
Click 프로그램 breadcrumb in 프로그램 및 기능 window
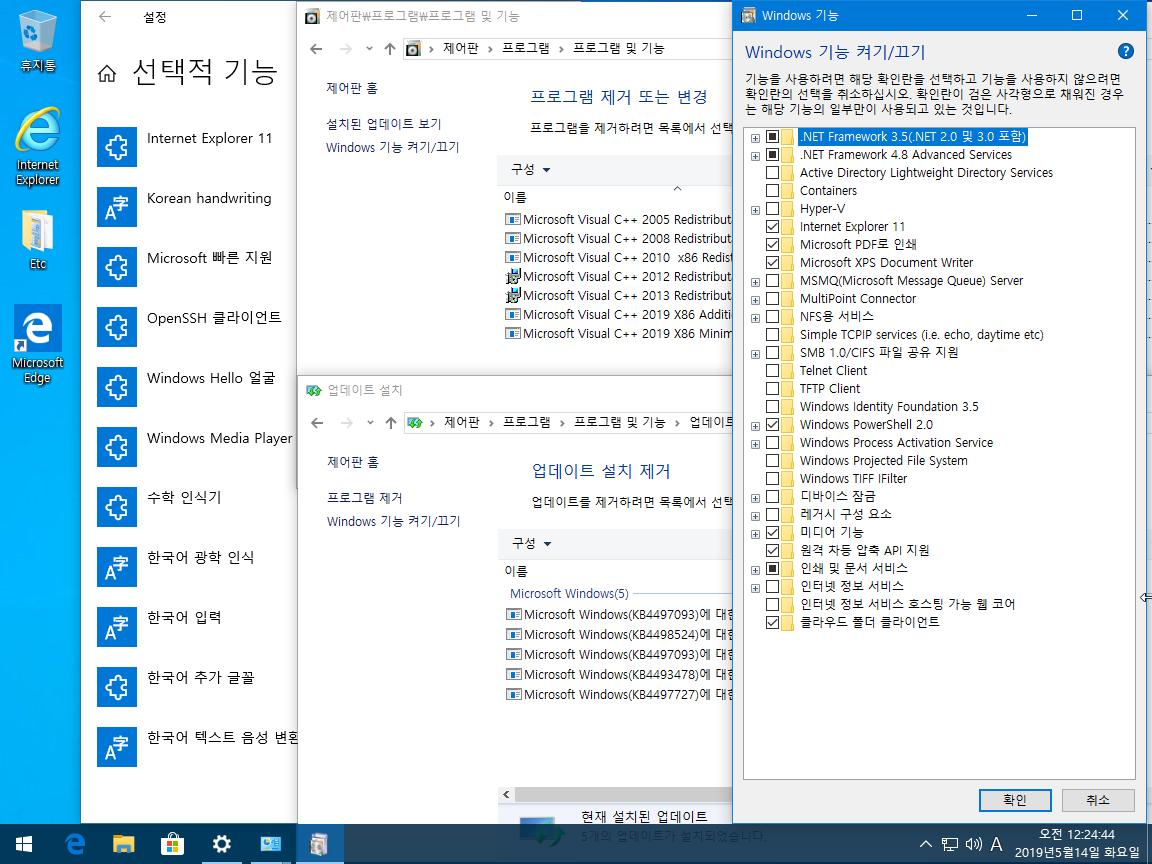point(525,48)
